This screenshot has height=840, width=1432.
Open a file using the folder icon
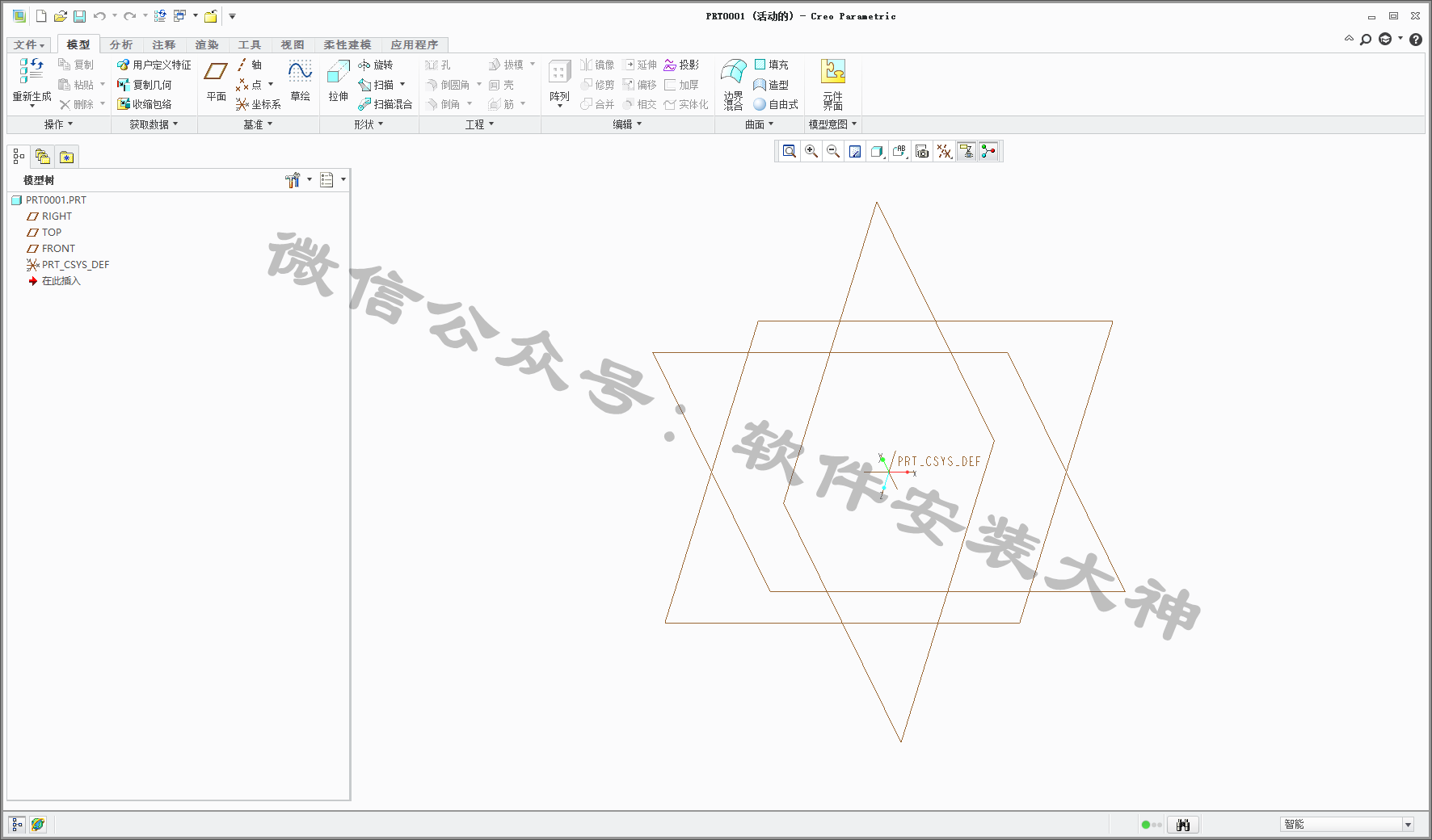point(60,16)
